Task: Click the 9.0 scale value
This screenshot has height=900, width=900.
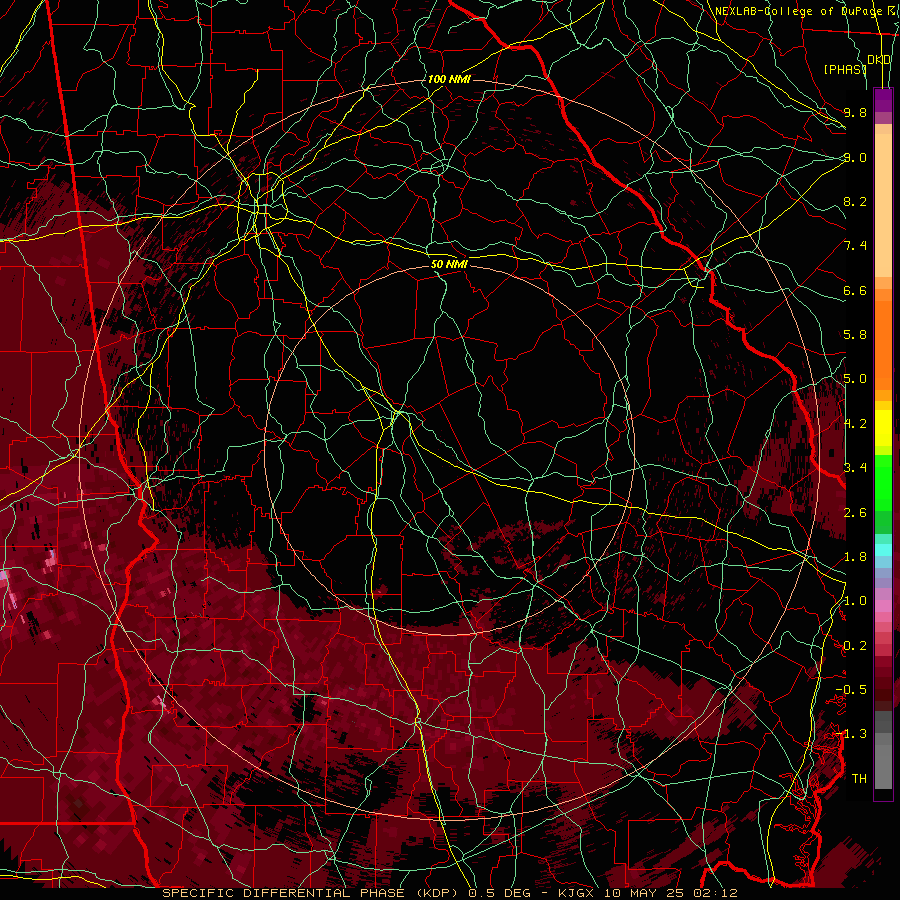Action: click(855, 157)
